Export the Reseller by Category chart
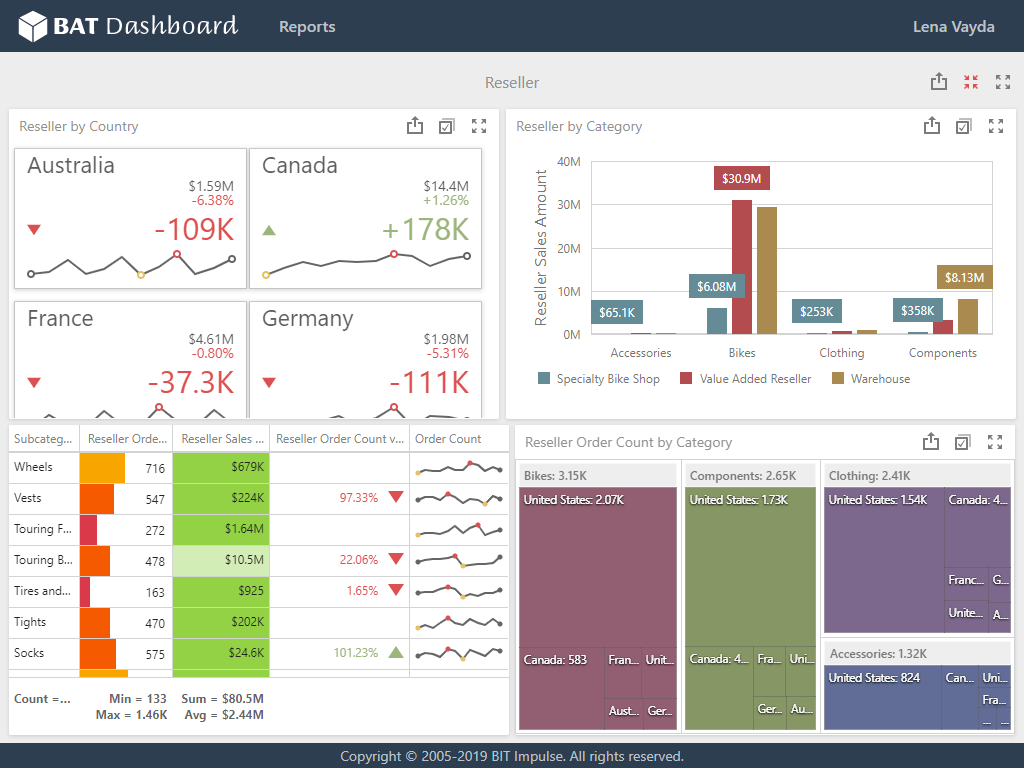 [932, 125]
